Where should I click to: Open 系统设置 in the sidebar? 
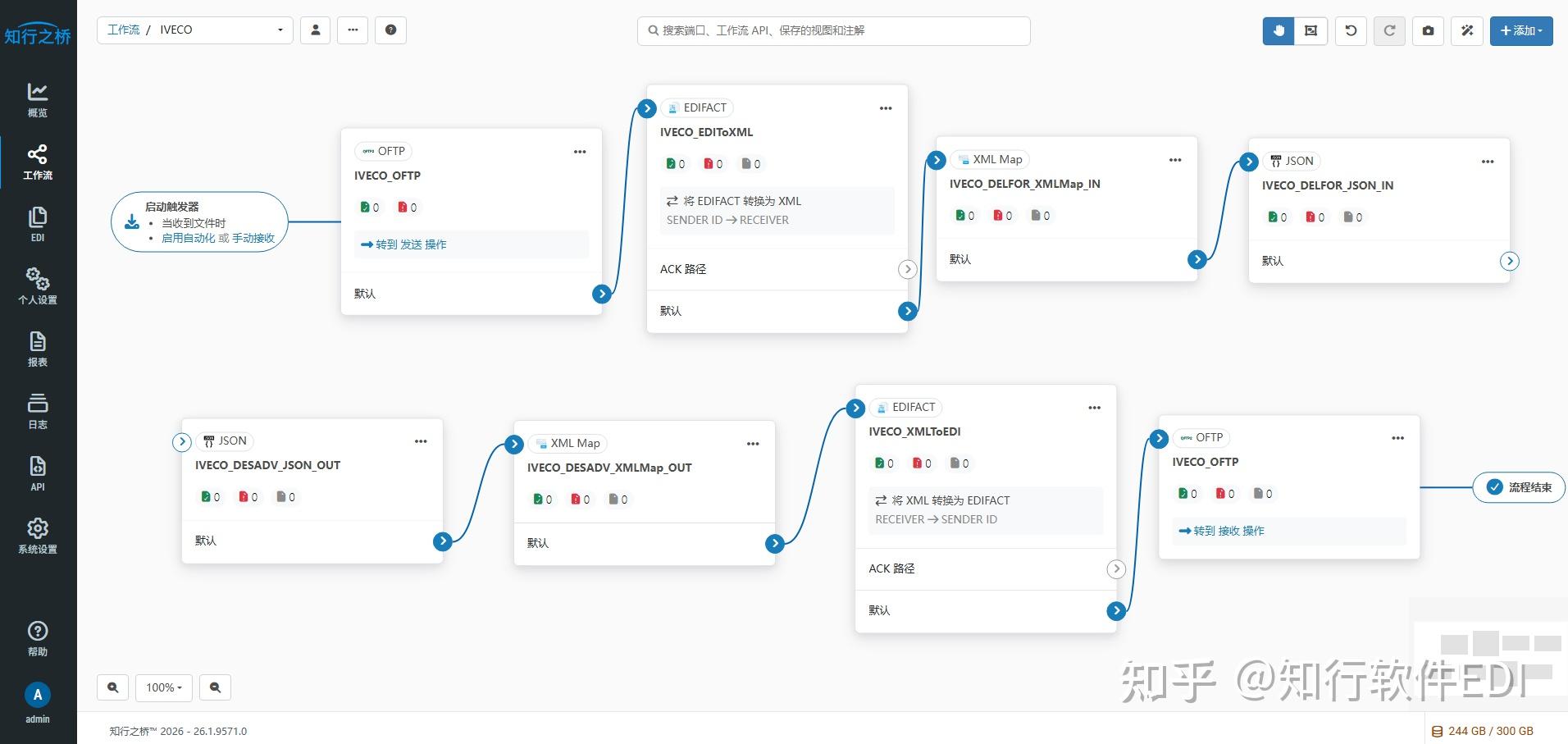tap(38, 536)
